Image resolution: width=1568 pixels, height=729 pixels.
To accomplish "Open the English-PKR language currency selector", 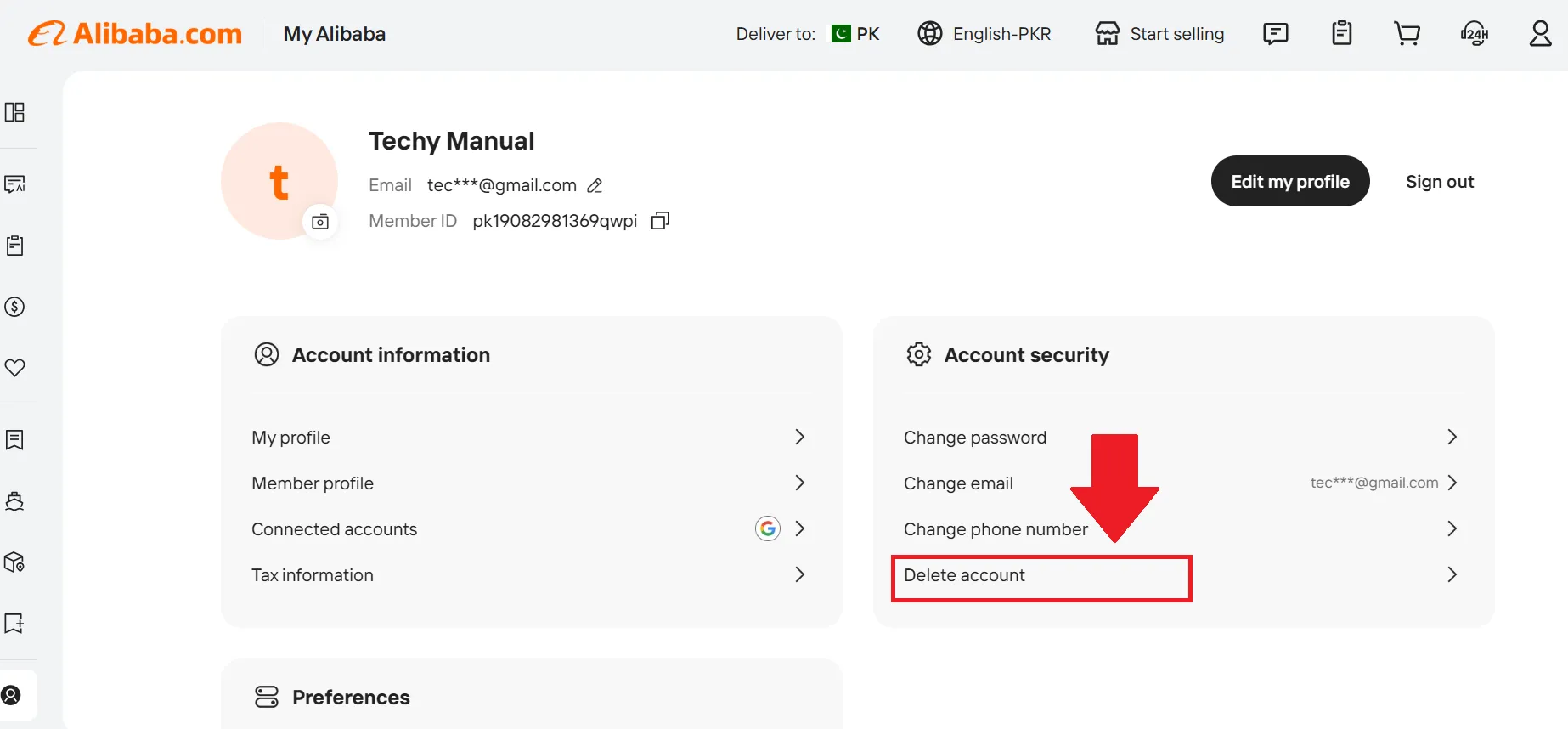I will tap(984, 34).
